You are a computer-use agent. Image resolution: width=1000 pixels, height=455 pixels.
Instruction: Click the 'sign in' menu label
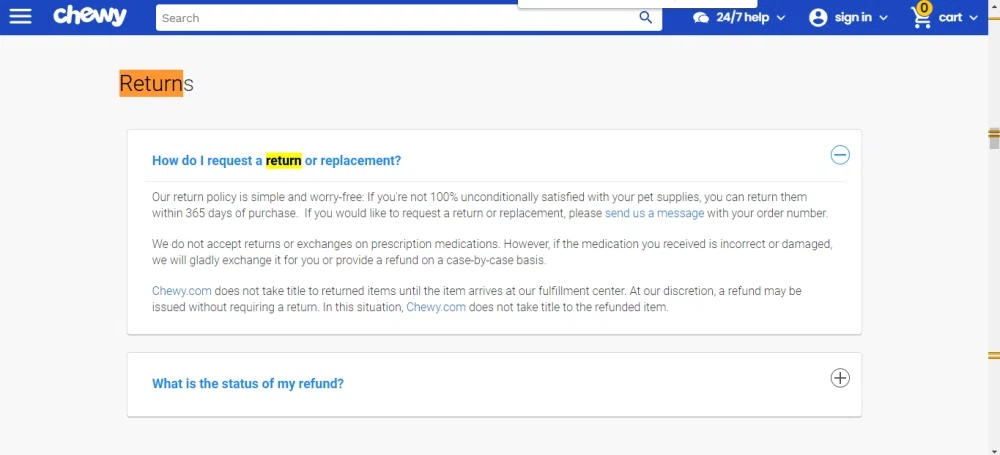click(x=853, y=18)
